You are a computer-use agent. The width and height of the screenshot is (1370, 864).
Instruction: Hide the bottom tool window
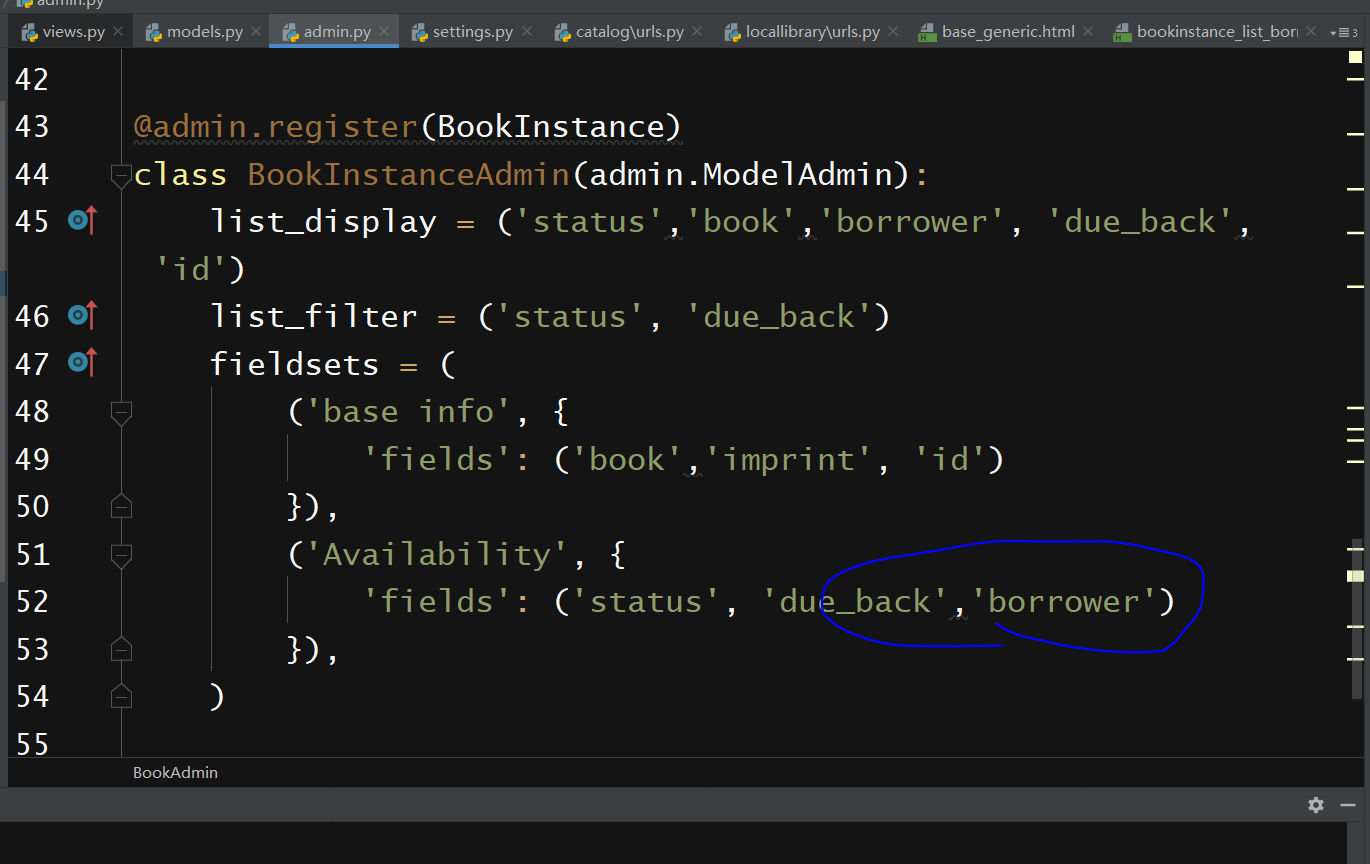point(1349,806)
